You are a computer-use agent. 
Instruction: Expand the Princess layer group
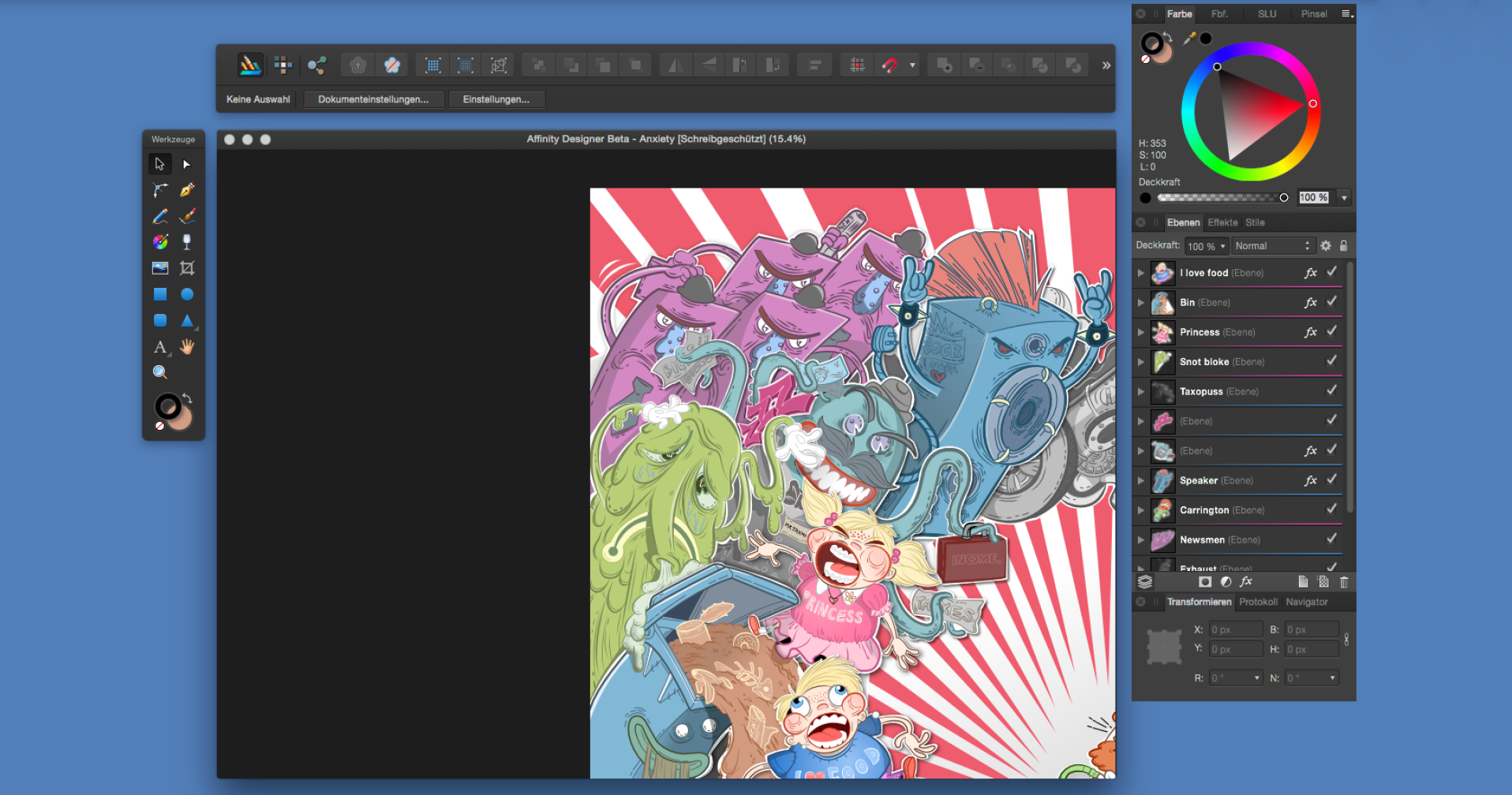pos(1141,332)
